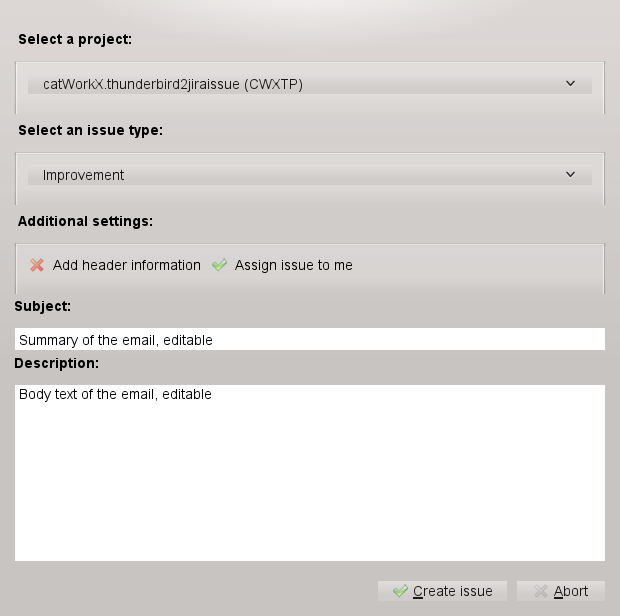
Task: Click the "Select an issue type:" label
Action: pos(90,130)
